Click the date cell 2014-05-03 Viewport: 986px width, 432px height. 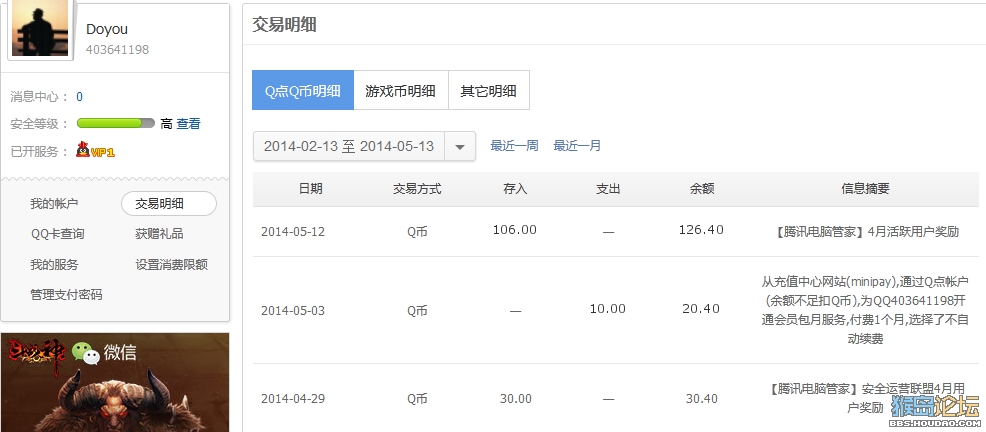coord(293,311)
